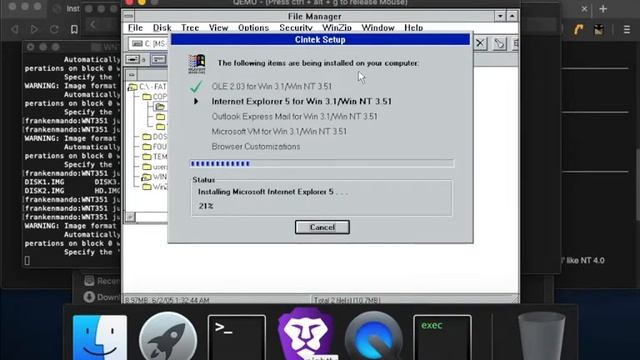Viewport: 640px width, 360px height.
Task: Open the browser hamburger menu
Action: [627, 30]
